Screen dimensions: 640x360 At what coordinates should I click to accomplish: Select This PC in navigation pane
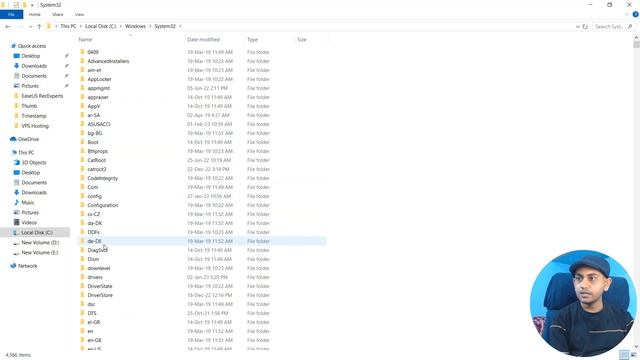point(26,152)
